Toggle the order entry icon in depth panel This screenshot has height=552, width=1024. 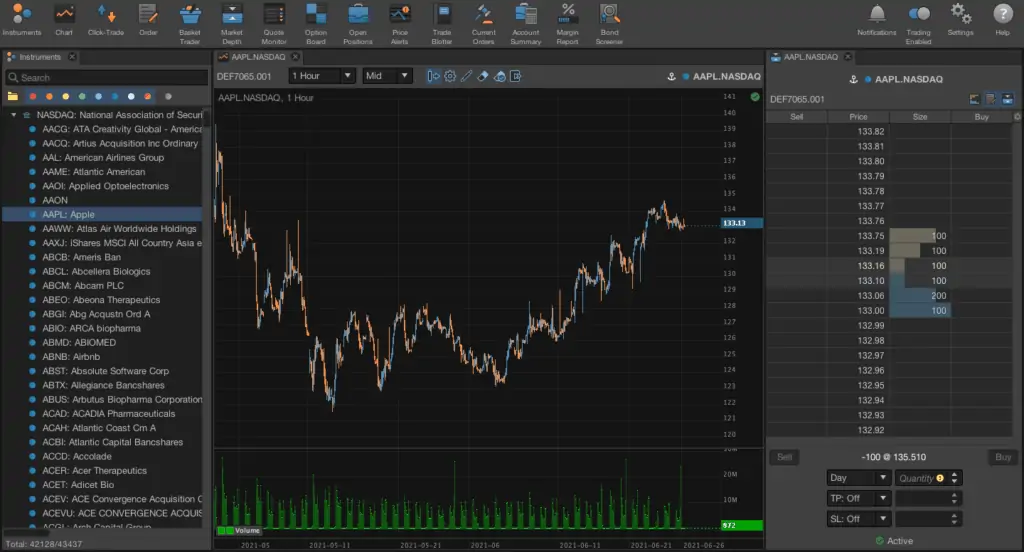pyautogui.click(x=991, y=99)
